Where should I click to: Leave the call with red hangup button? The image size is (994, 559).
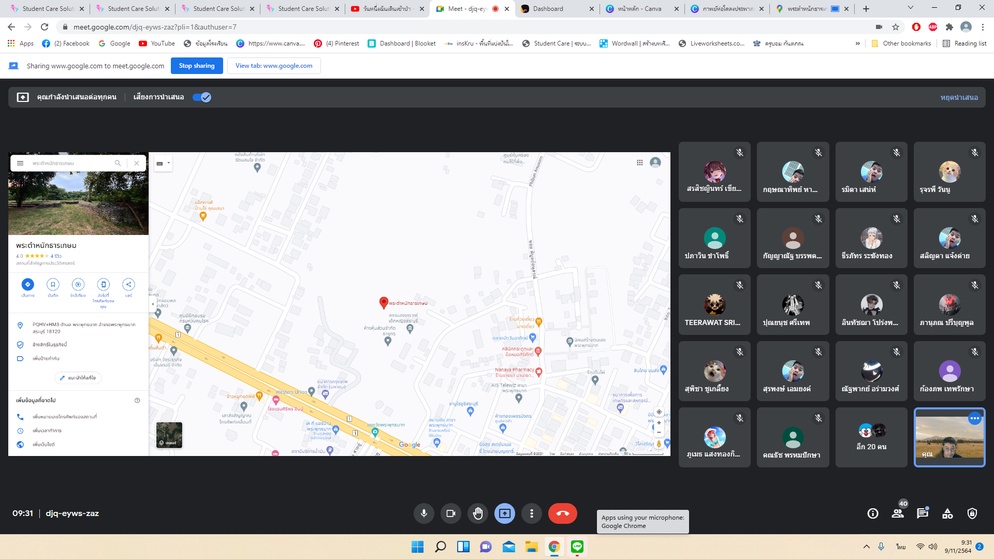(x=562, y=513)
